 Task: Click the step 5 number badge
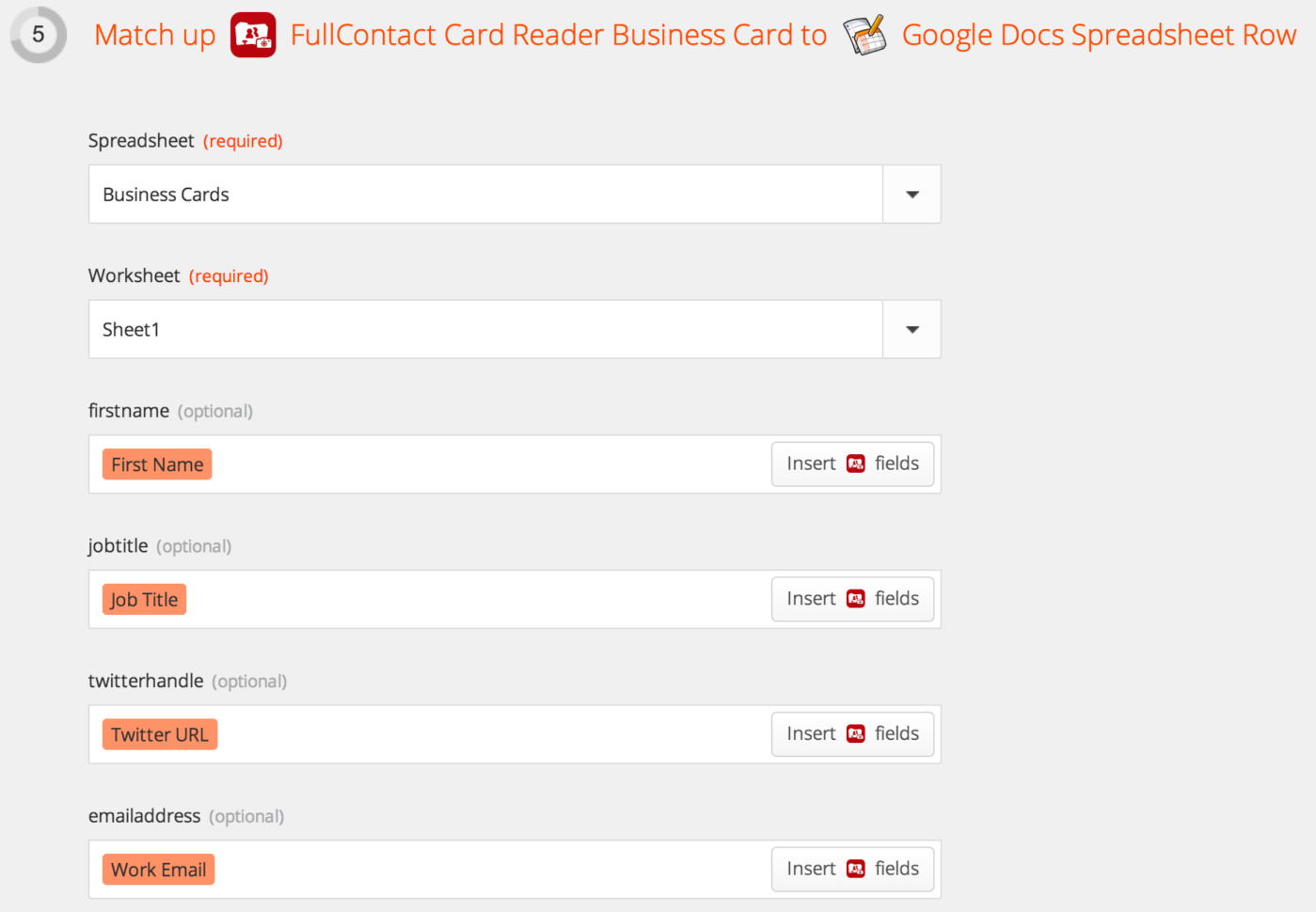(x=38, y=34)
